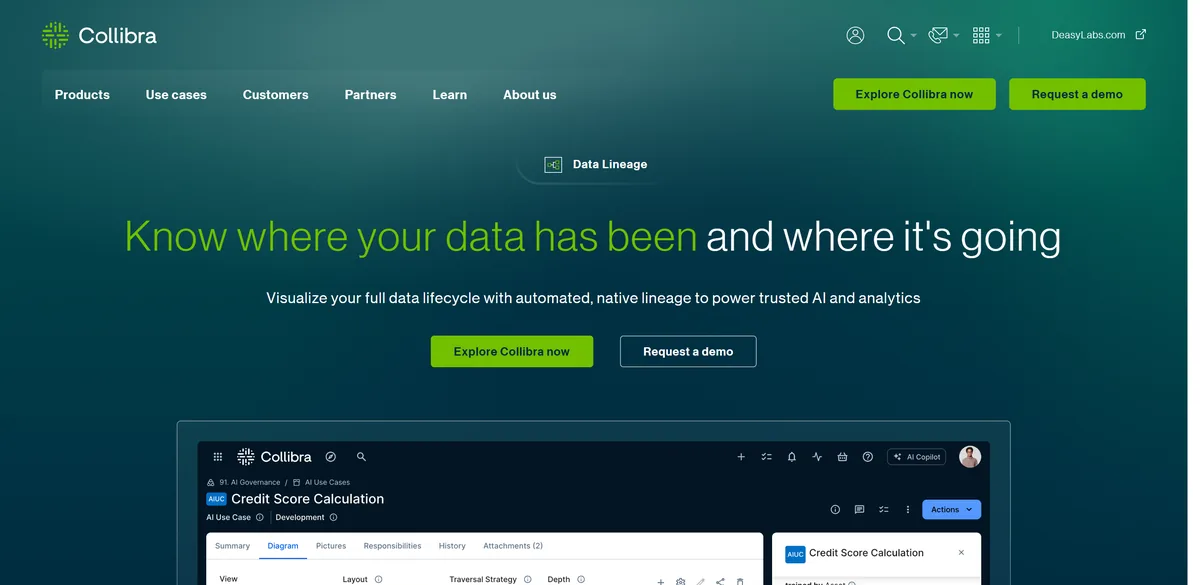1200x585 pixels.
Task: Click the user avatar in product screenshot
Action: pyautogui.click(x=970, y=457)
